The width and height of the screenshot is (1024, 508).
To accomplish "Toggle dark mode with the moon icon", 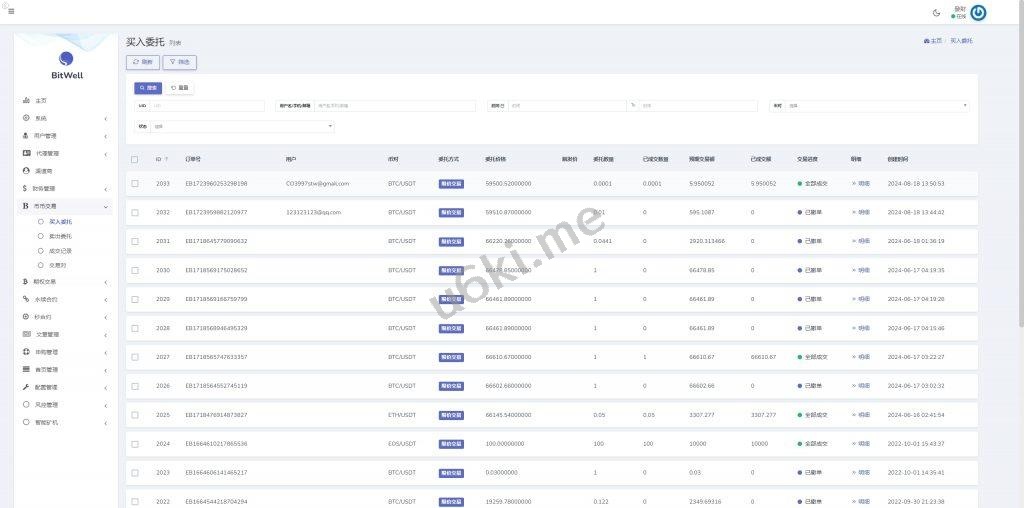I will click(936, 13).
